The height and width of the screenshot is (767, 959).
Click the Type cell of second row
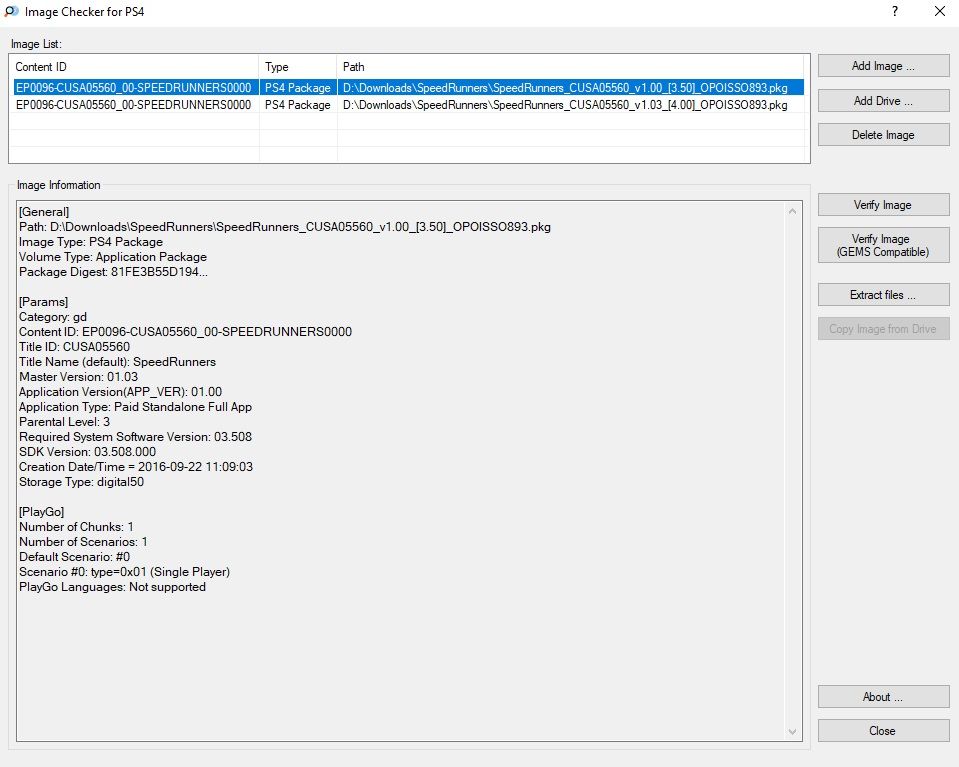pyautogui.click(x=297, y=105)
